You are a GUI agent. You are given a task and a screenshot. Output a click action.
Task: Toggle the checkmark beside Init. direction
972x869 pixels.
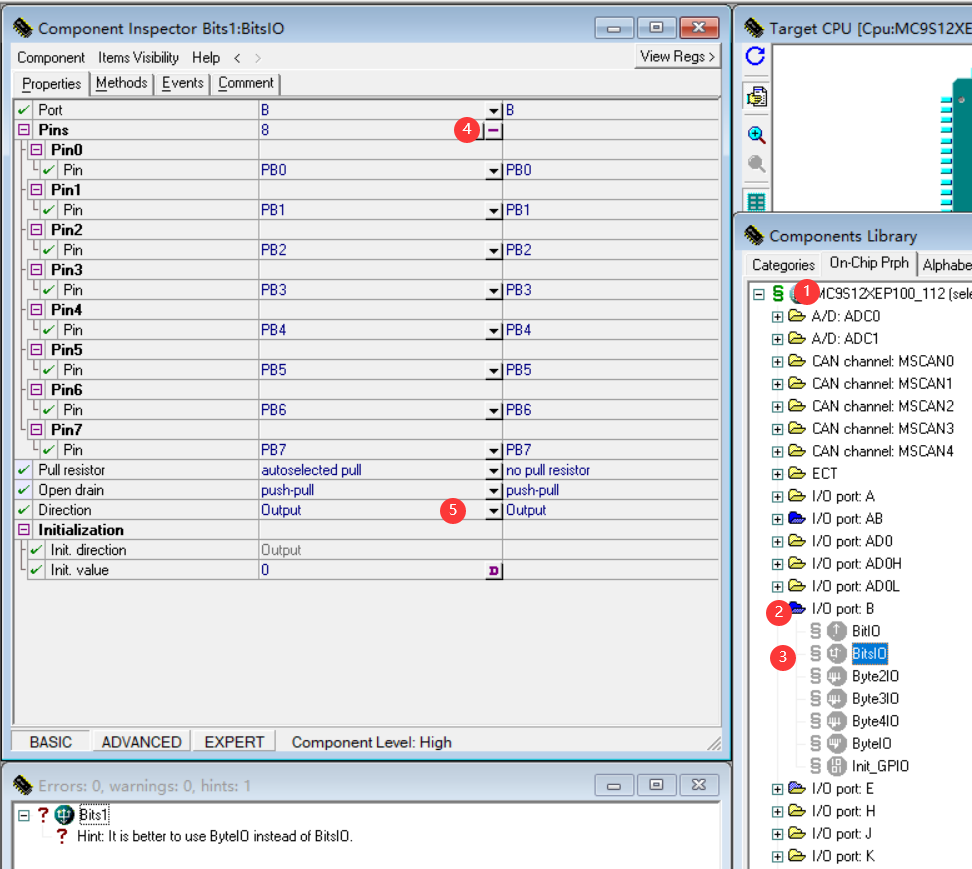[x=36, y=550]
